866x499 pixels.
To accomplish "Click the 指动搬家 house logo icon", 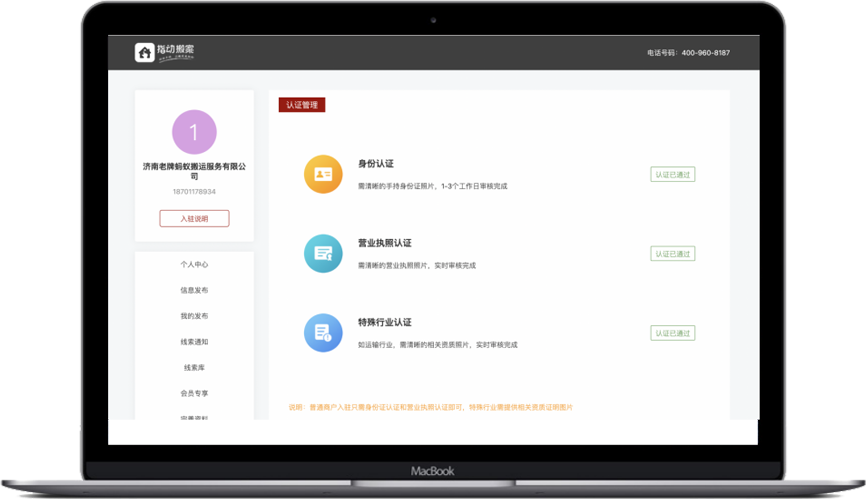I will click(145, 53).
